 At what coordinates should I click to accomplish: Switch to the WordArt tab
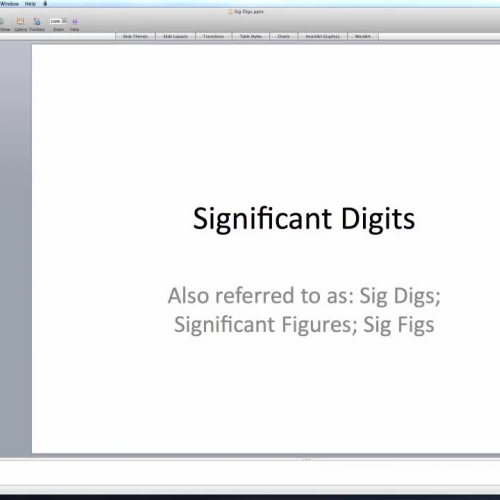(x=363, y=36)
